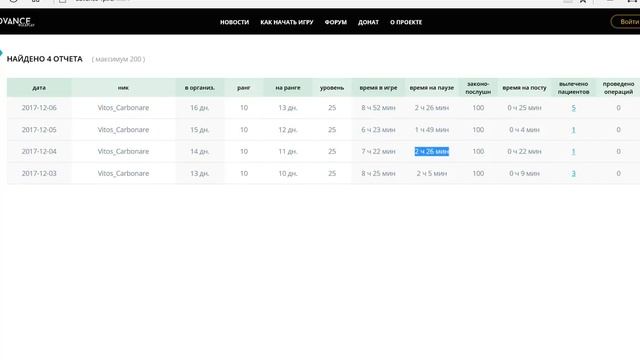Click the 7 ч 22 мин play time
This screenshot has height=360, width=640.
tap(378, 151)
